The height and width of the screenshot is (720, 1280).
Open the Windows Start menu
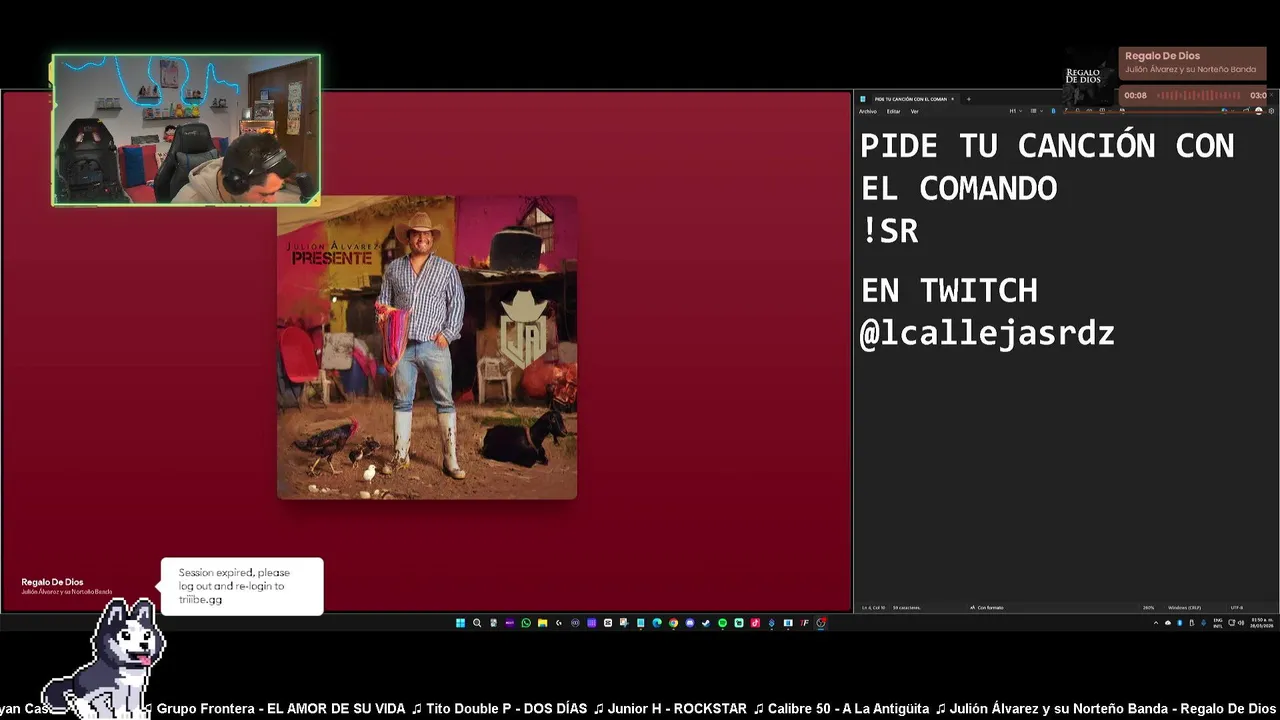(x=460, y=623)
